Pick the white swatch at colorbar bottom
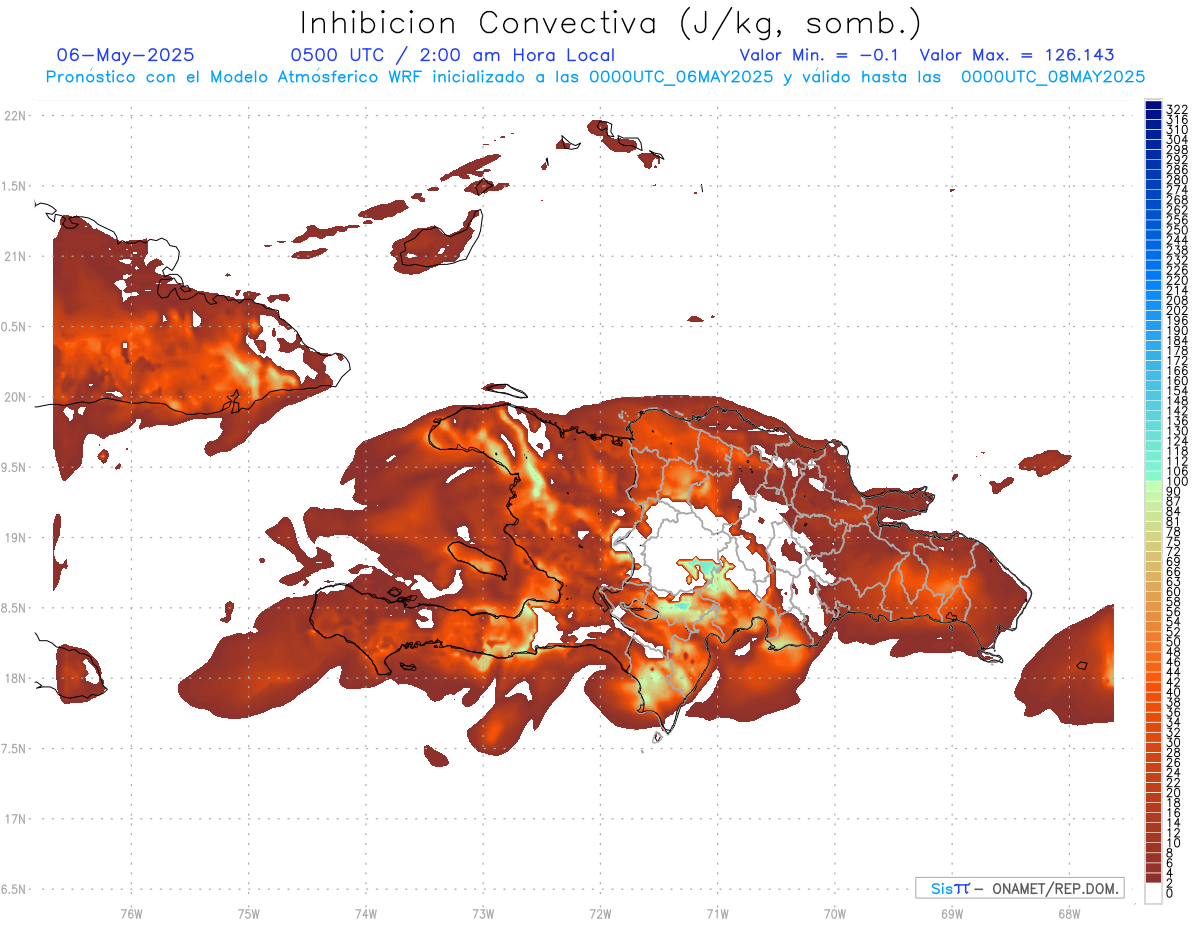 pos(1153,893)
